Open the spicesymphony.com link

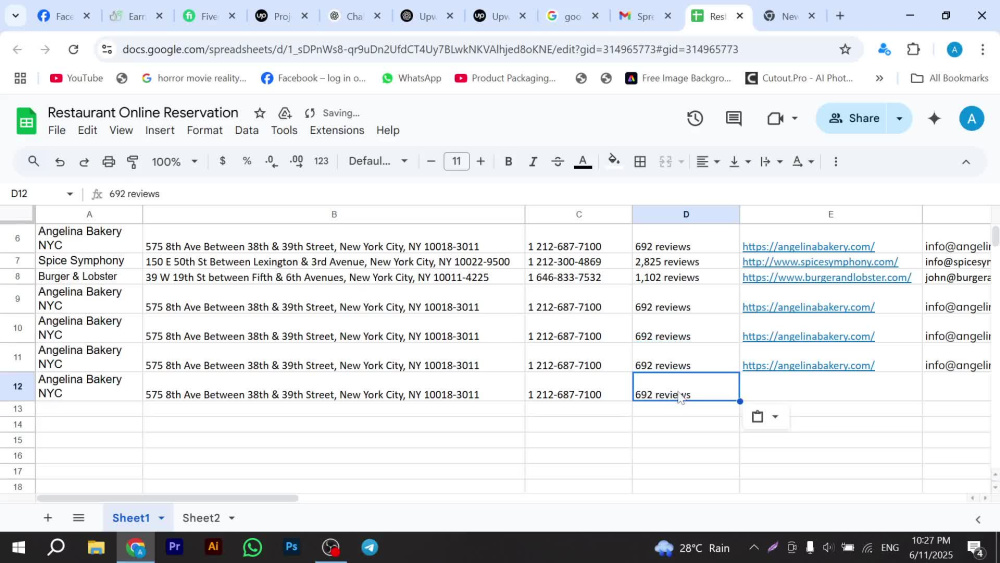pos(820,261)
